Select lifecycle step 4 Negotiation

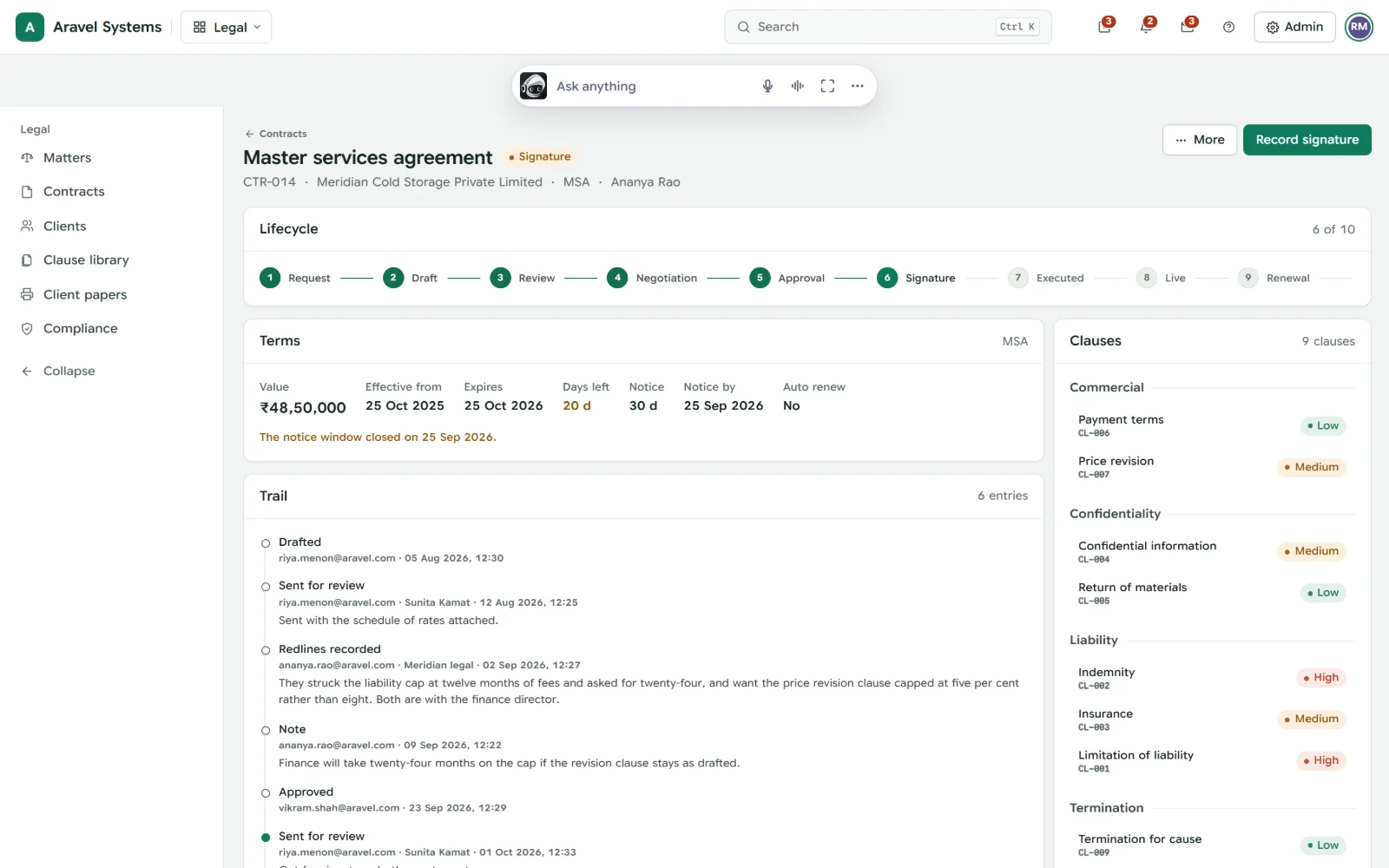(x=652, y=278)
